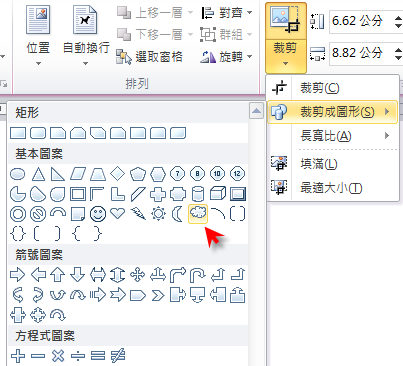Open the 選取窗格 selection pane

click(x=149, y=57)
